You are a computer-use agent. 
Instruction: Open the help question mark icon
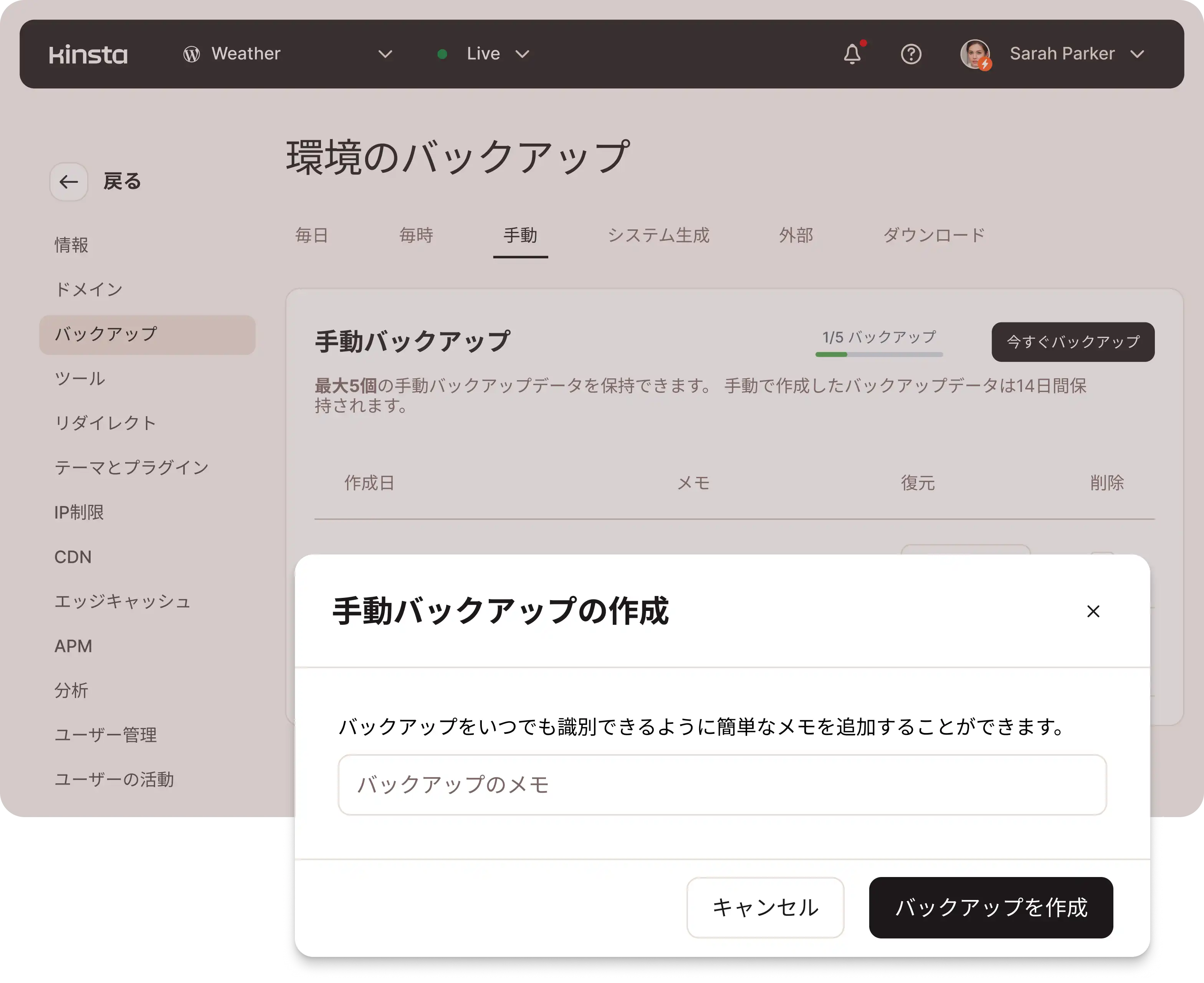click(x=911, y=55)
